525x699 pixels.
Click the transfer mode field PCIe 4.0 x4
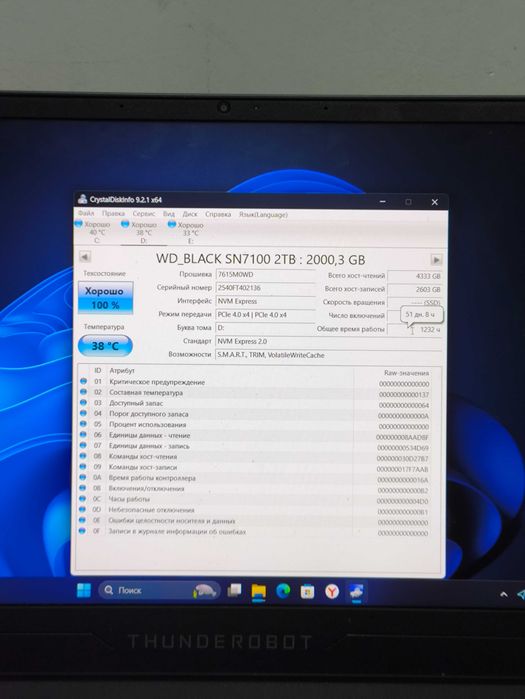(265, 315)
